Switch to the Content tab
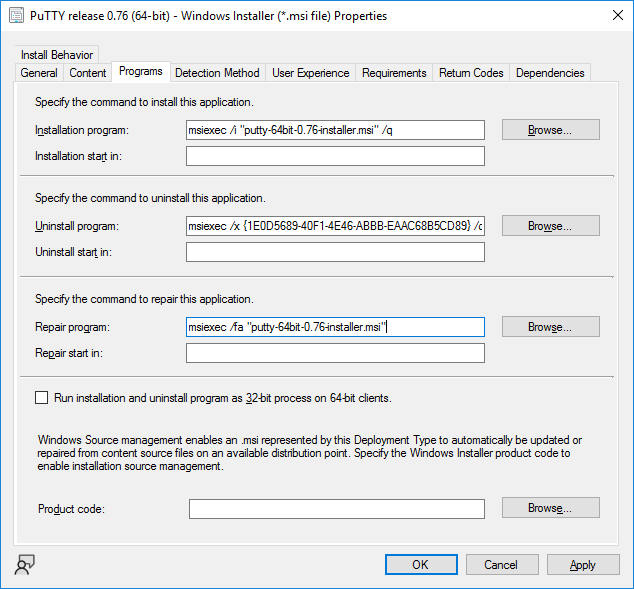634x589 pixels. coord(87,73)
